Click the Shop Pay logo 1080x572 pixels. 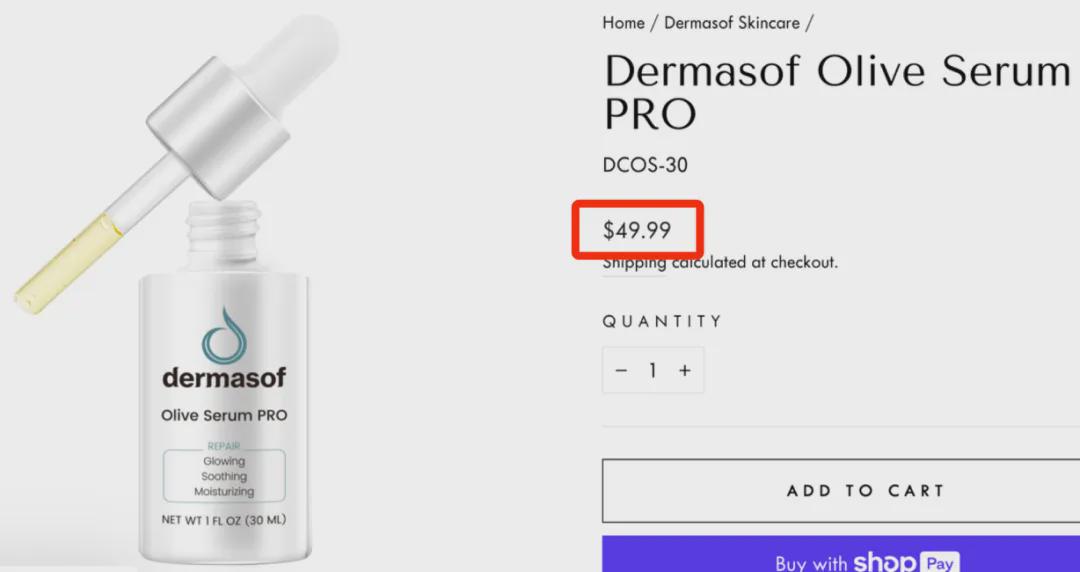click(906, 562)
